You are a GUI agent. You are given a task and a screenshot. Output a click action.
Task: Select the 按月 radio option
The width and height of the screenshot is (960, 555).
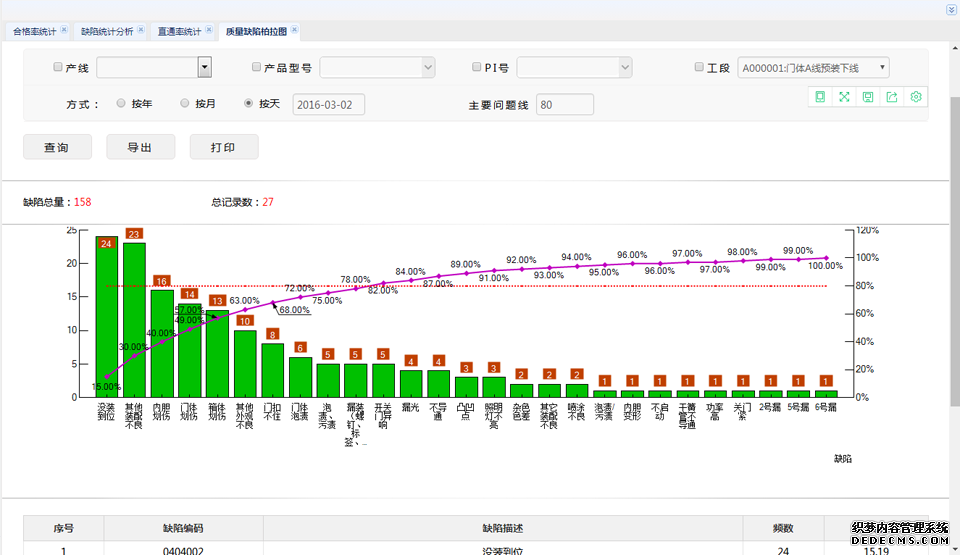(185, 103)
